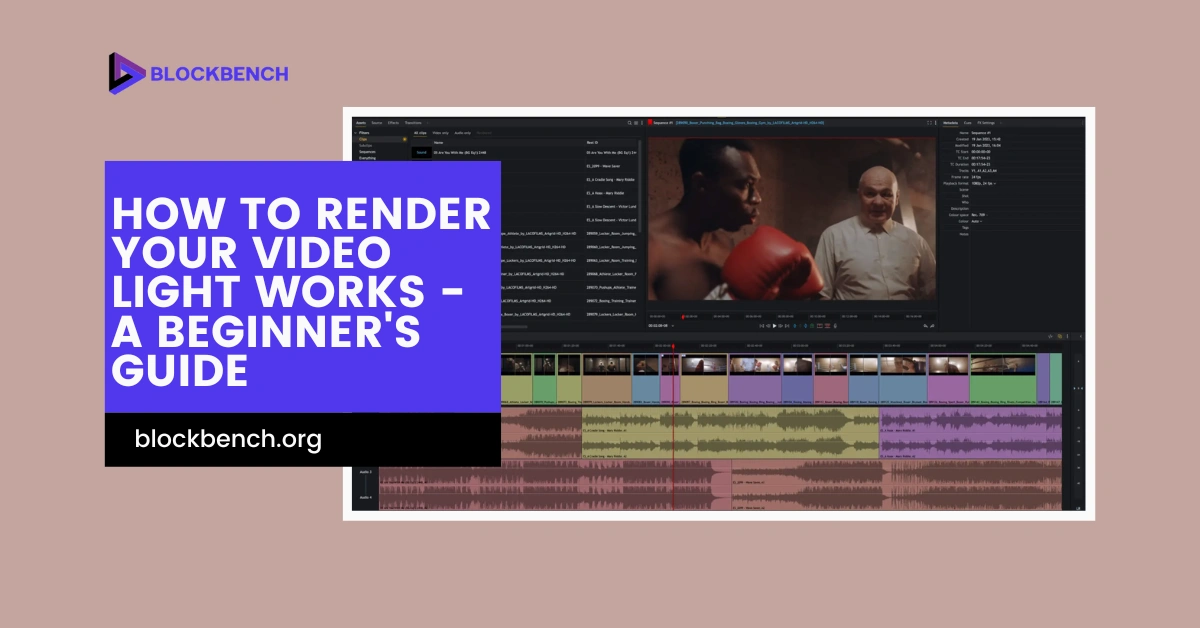This screenshot has width=1200, height=628.
Task: Click the go-to-start playback icon
Action: [x=762, y=326]
